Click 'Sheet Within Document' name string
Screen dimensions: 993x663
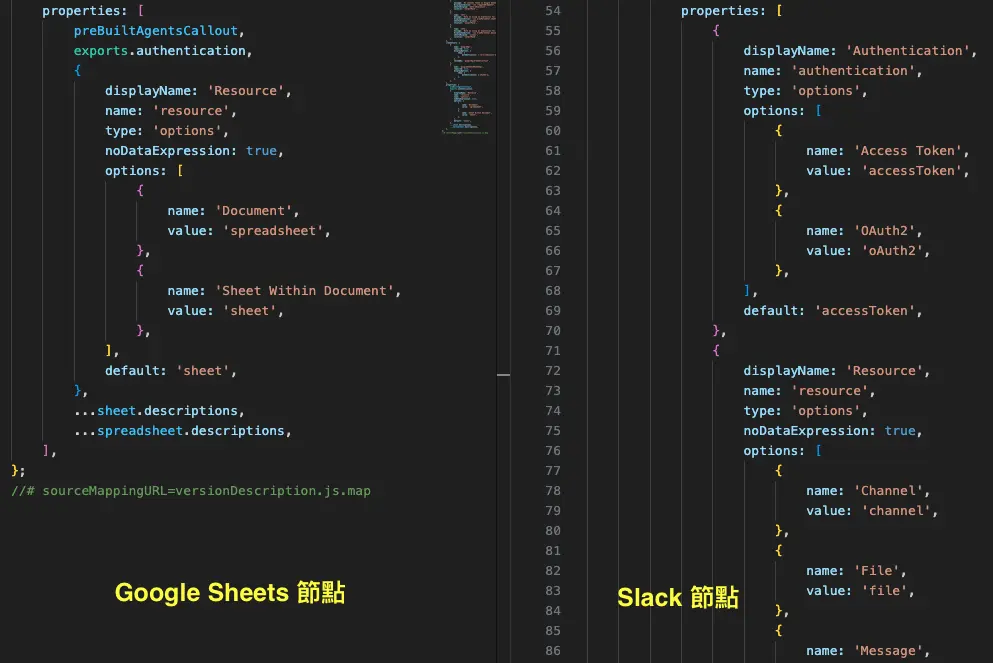pyautogui.click(x=305, y=291)
